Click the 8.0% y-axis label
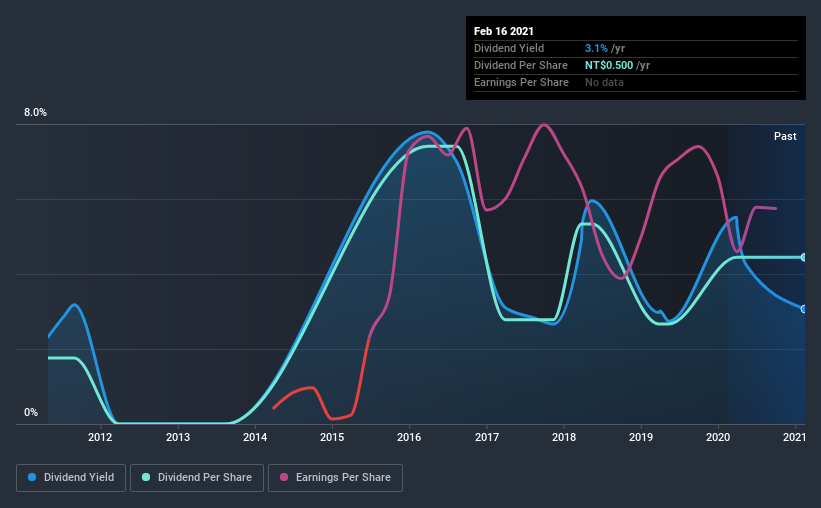This screenshot has height=508, width=821. [x=35, y=113]
